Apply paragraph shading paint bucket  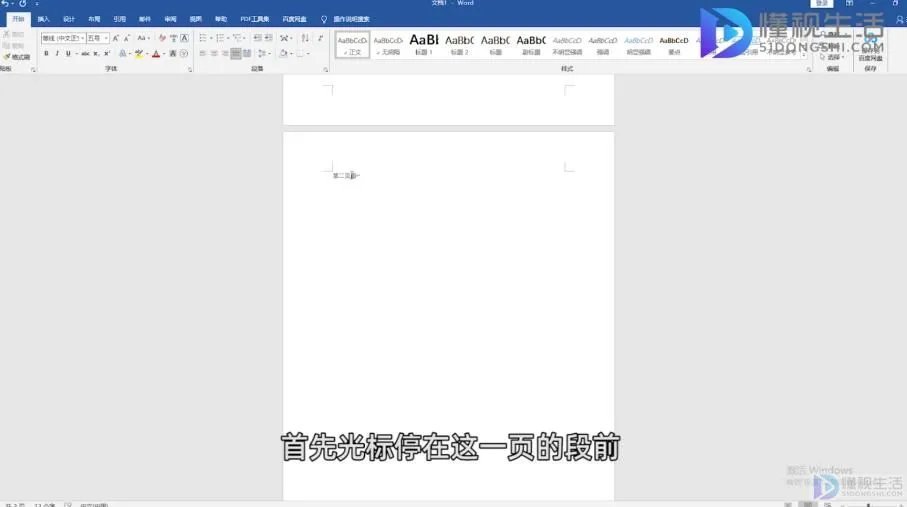pyautogui.click(x=283, y=53)
